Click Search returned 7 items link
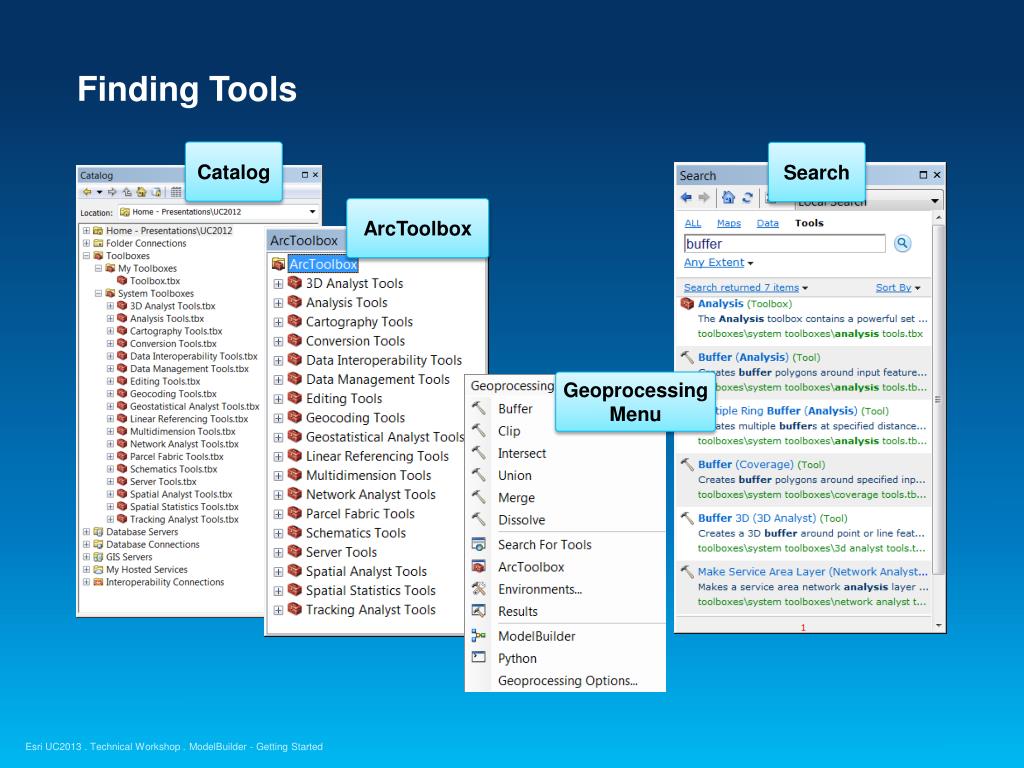The height and width of the screenshot is (768, 1024). 741,287
